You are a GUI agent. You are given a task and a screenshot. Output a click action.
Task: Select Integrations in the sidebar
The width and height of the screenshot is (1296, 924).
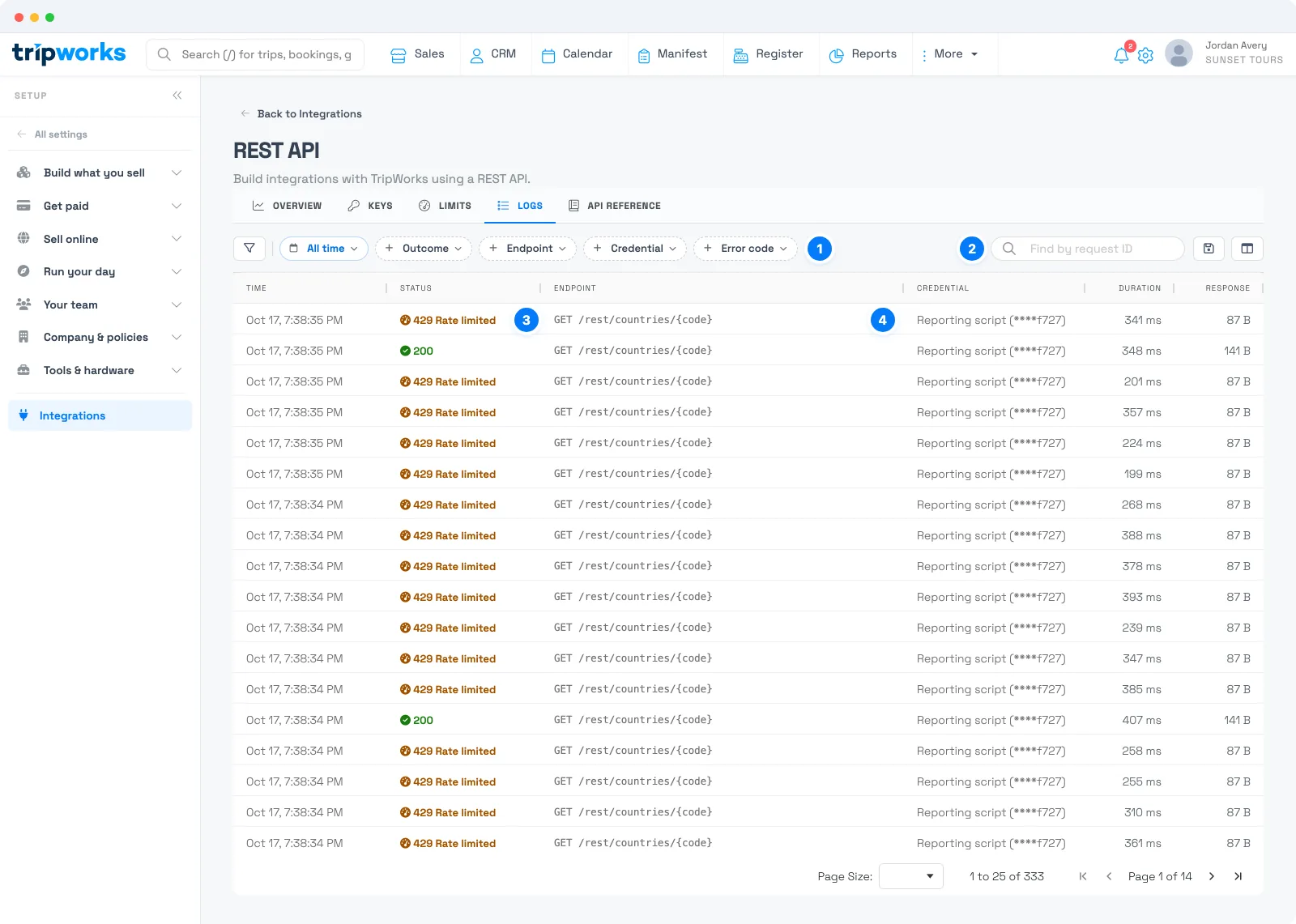[100, 415]
